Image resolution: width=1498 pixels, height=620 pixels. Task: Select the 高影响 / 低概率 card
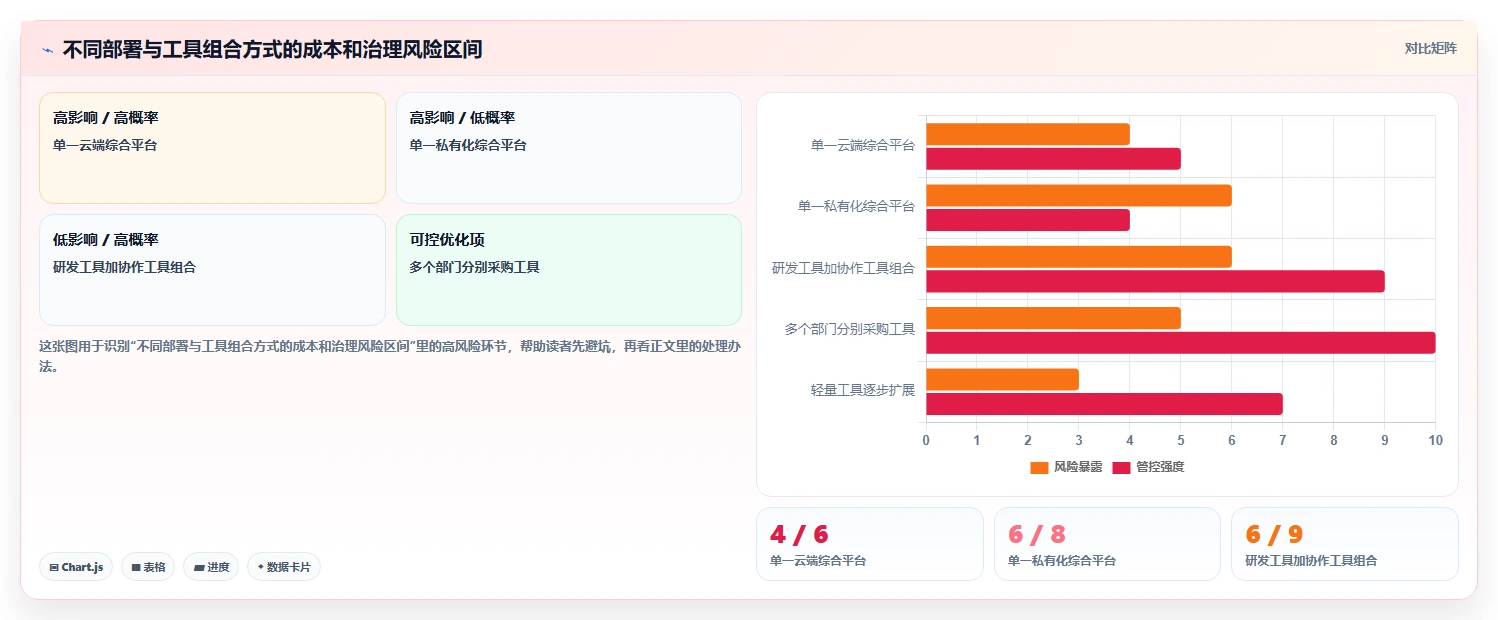tap(569, 148)
